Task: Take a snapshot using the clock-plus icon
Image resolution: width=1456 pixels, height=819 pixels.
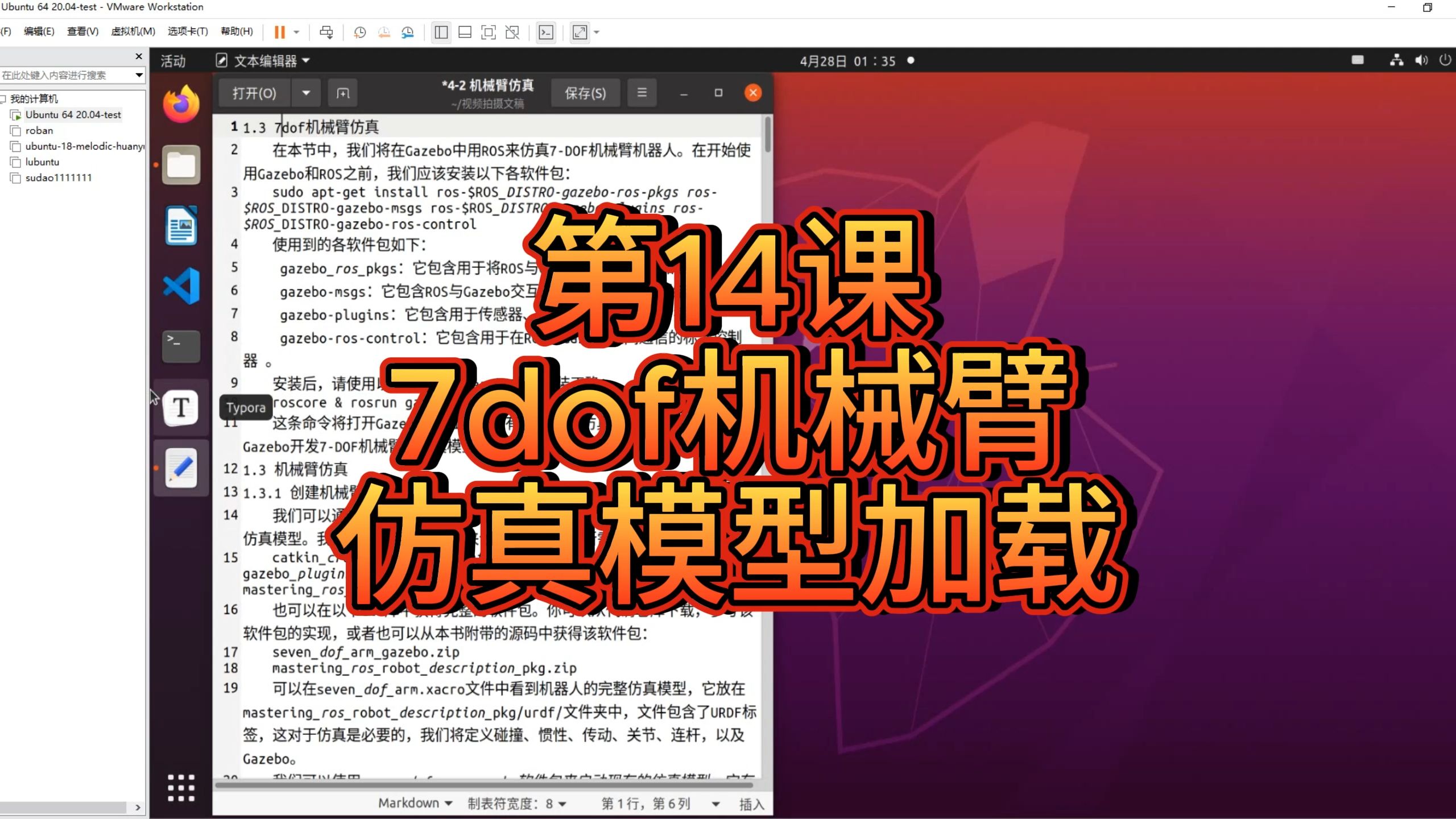Action: (x=359, y=32)
